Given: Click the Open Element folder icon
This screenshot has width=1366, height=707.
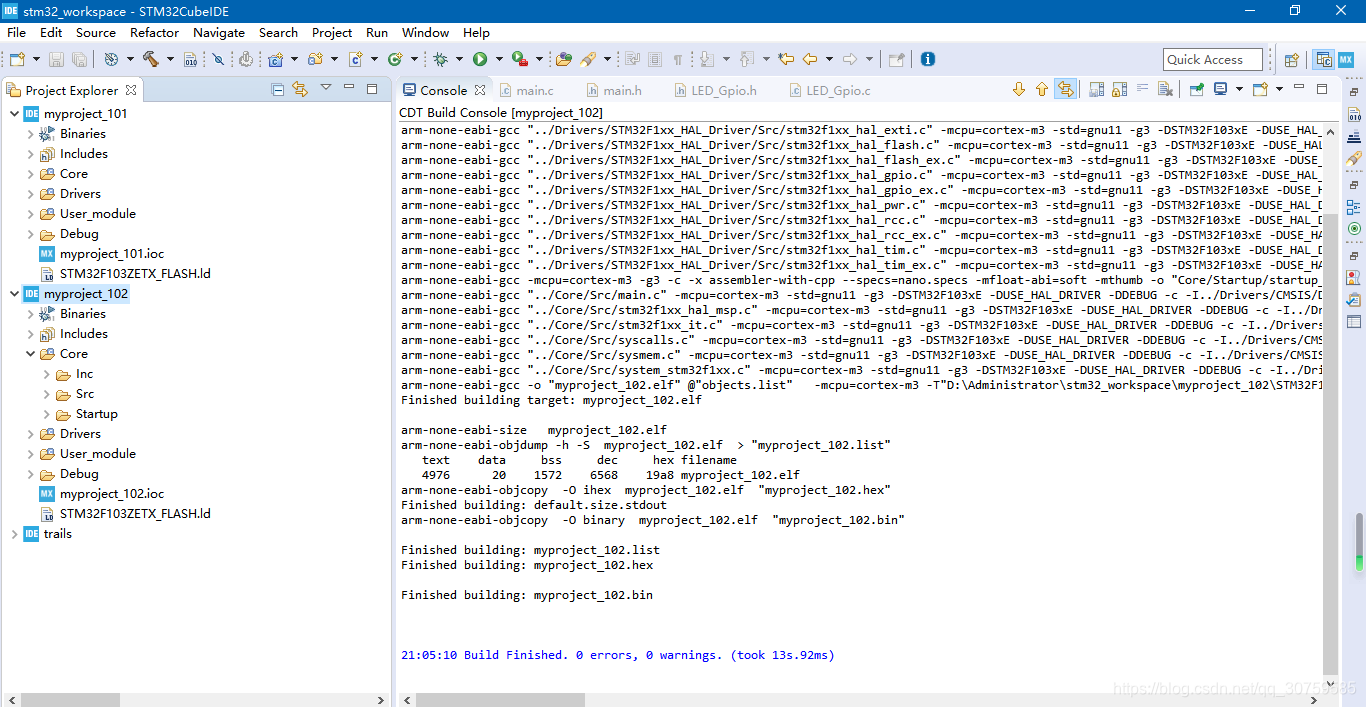Looking at the screenshot, I should [x=564, y=60].
